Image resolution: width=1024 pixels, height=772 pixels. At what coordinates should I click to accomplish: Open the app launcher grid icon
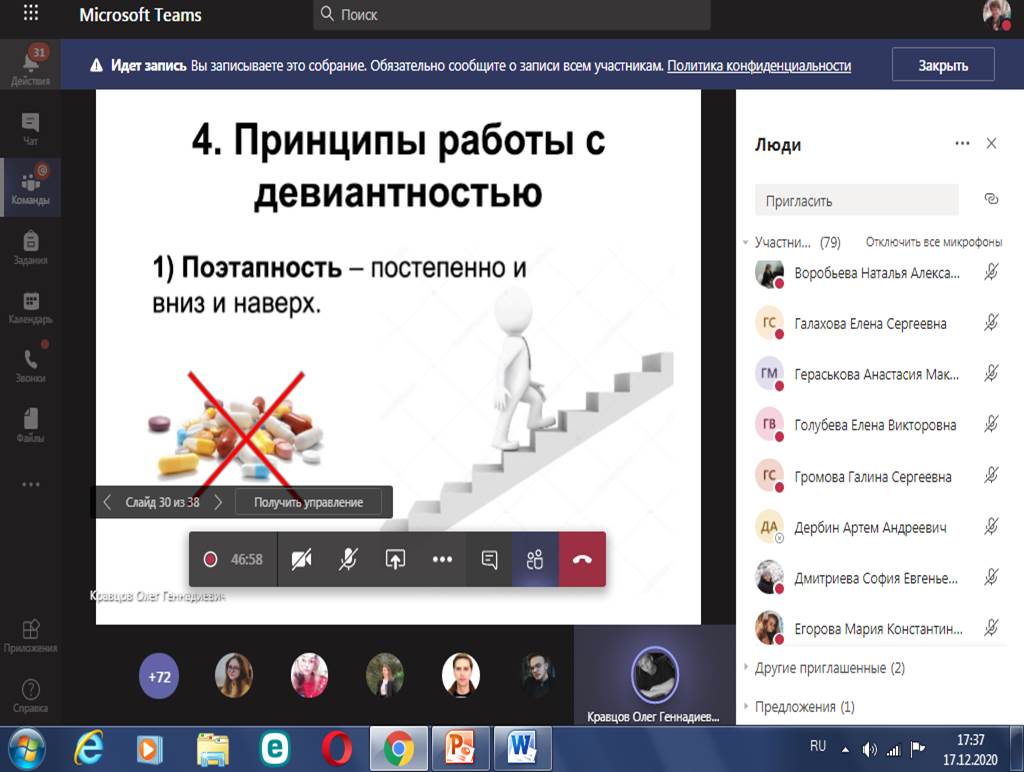click(x=30, y=15)
